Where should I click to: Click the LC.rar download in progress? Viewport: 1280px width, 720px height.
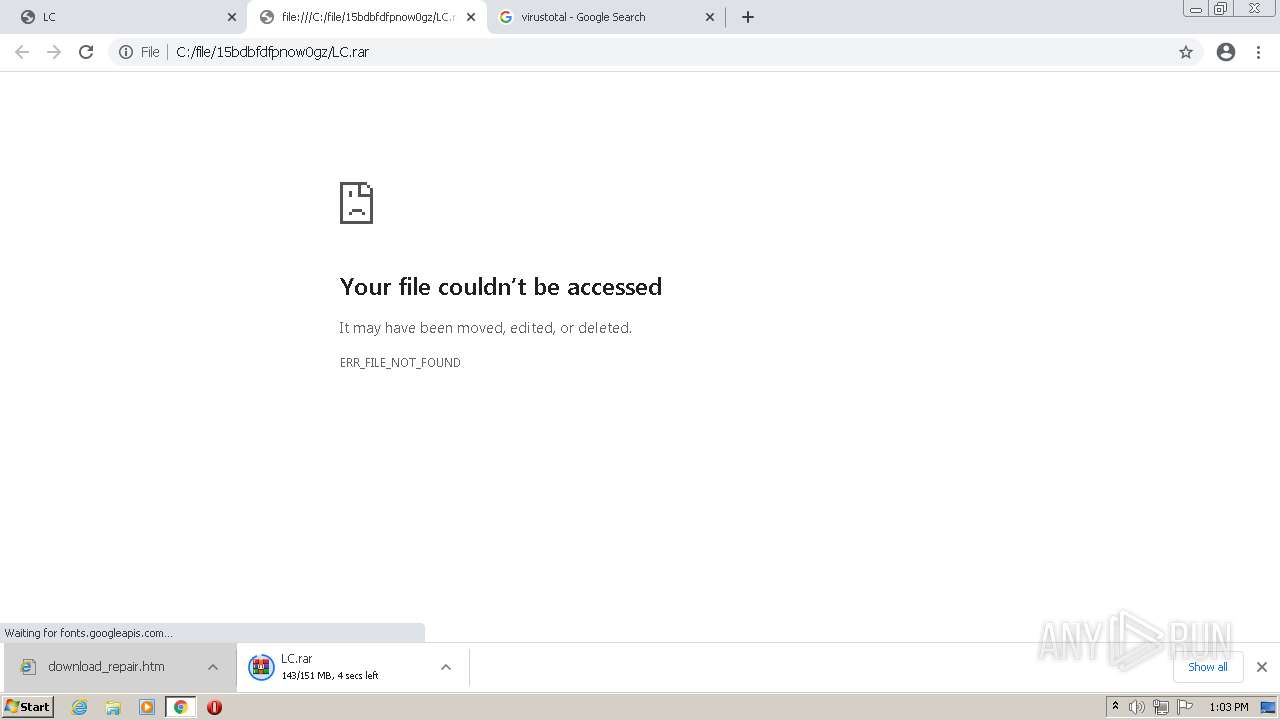(340, 667)
